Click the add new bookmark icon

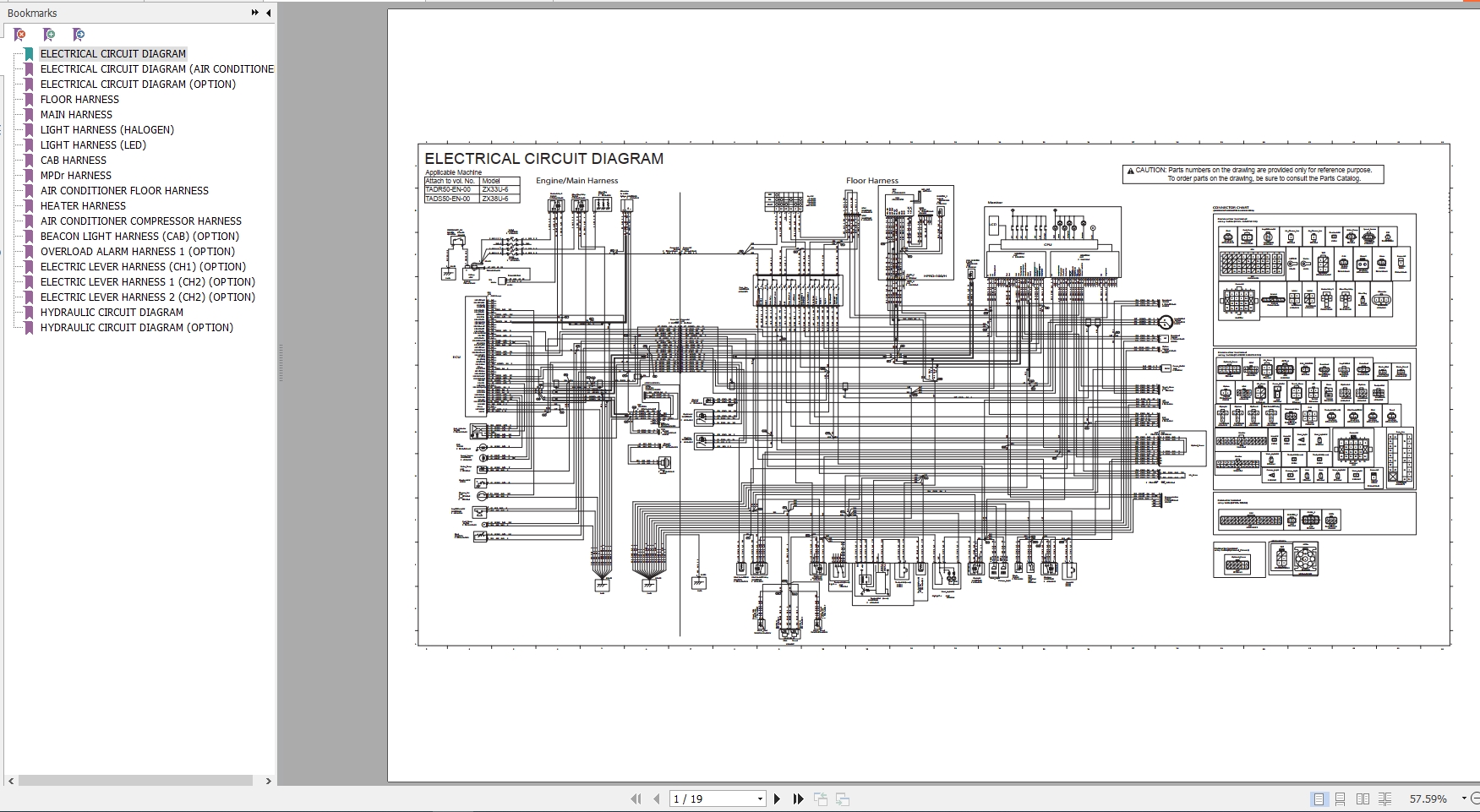click(49, 35)
